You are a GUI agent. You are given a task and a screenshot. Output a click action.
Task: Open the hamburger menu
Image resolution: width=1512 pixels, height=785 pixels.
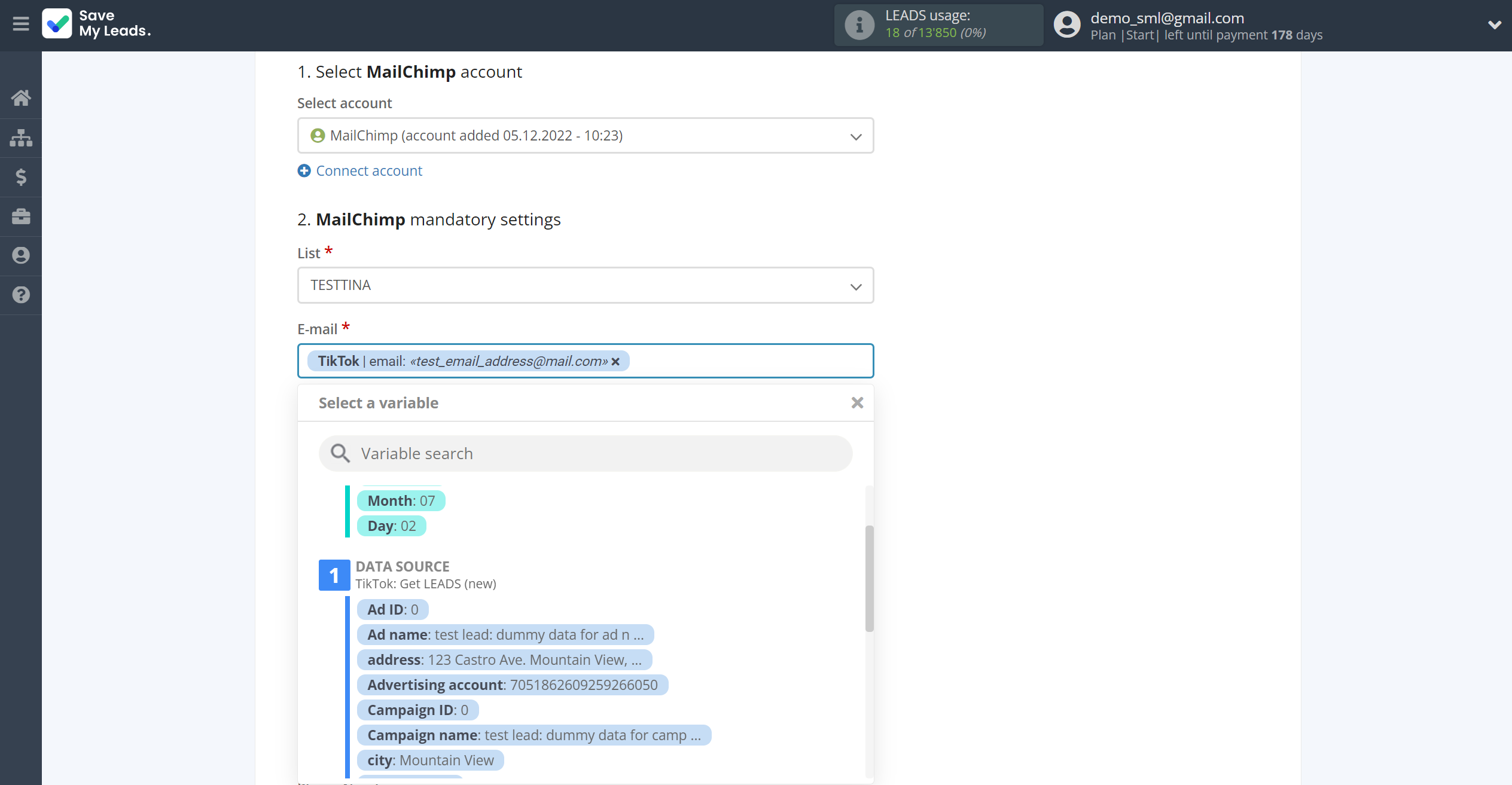21,24
